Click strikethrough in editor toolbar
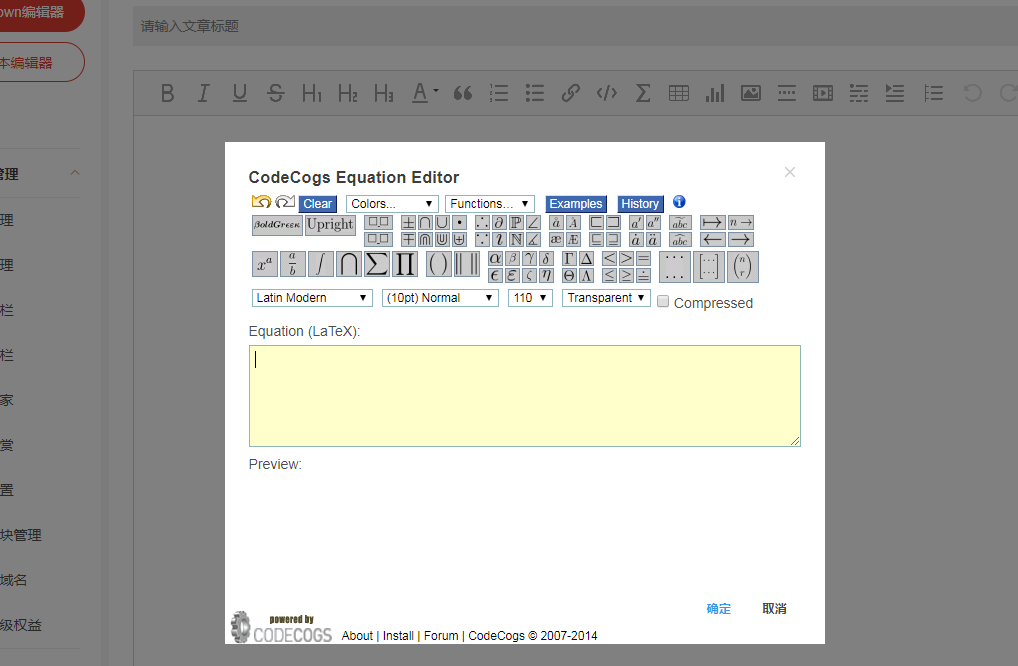Viewport: 1018px width, 666px height. 275,93
